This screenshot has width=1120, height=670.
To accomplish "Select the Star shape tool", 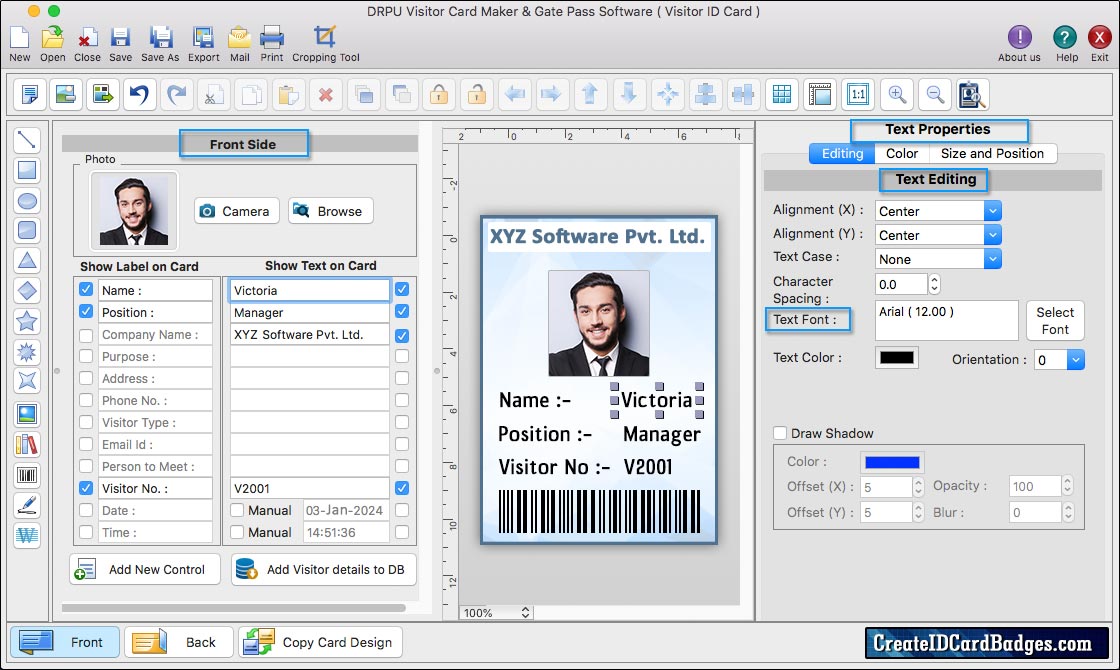I will (x=27, y=321).
